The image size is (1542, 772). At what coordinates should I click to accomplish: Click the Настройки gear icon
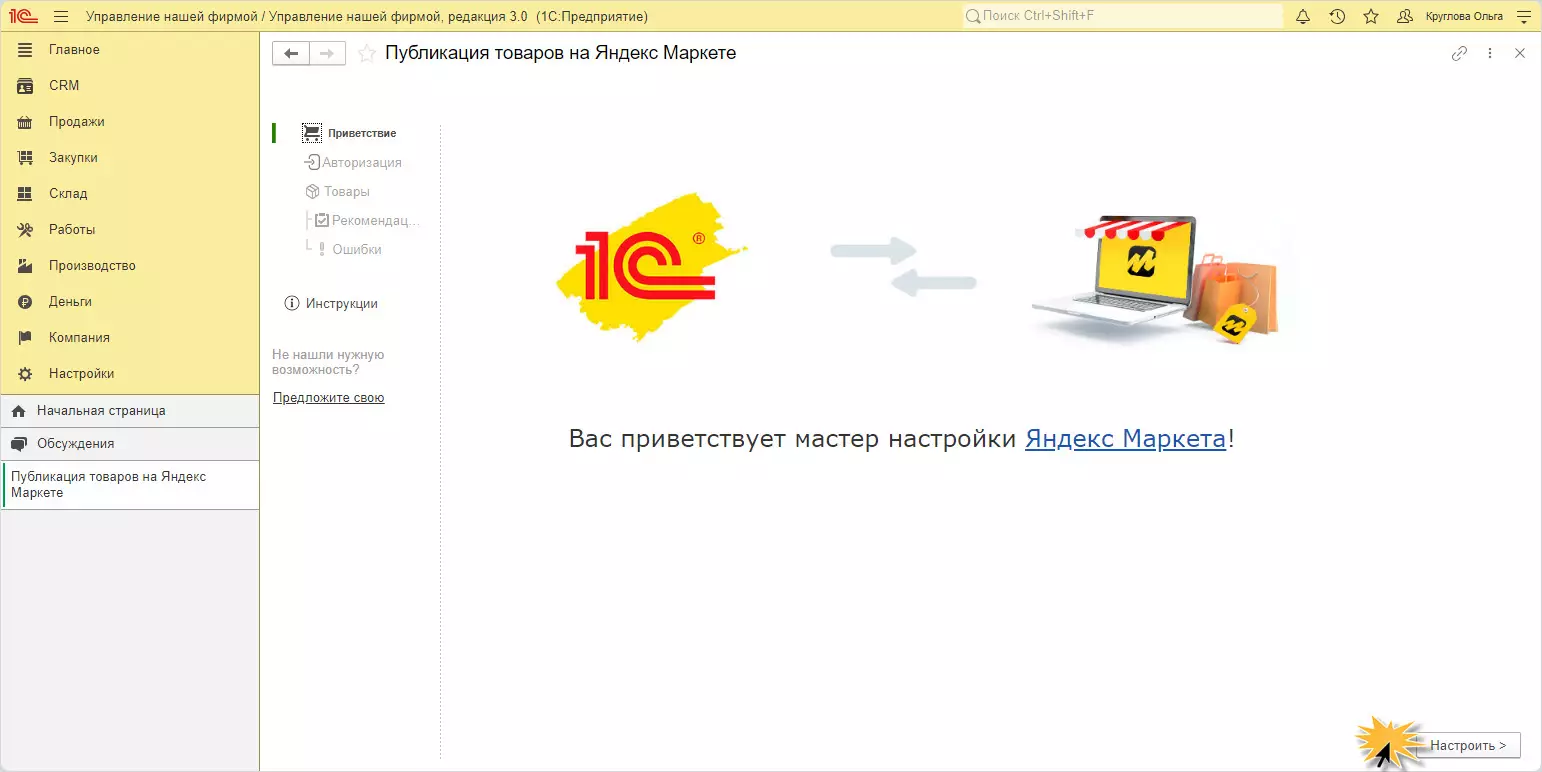(26, 374)
